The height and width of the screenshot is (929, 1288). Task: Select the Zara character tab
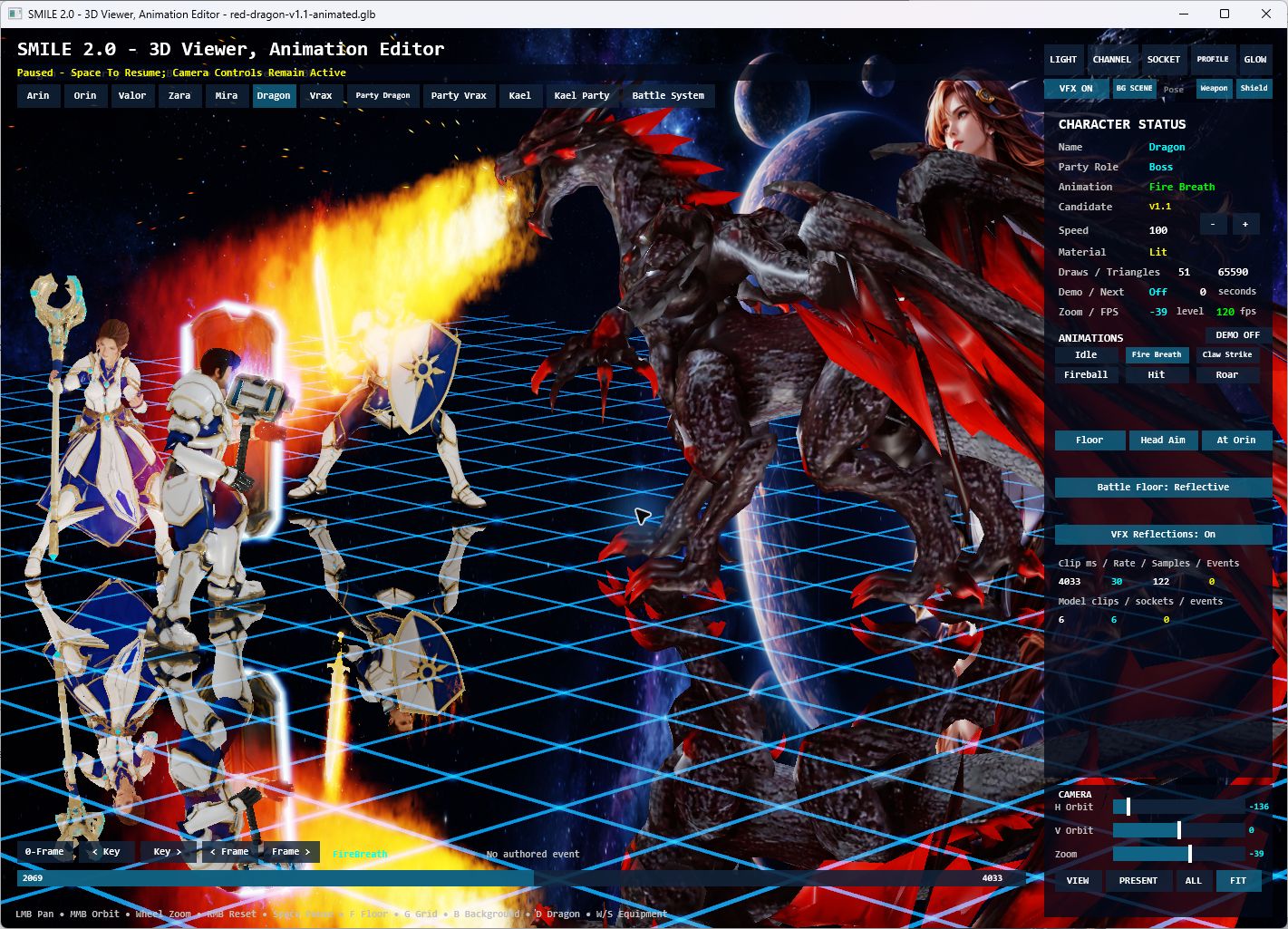tap(179, 95)
